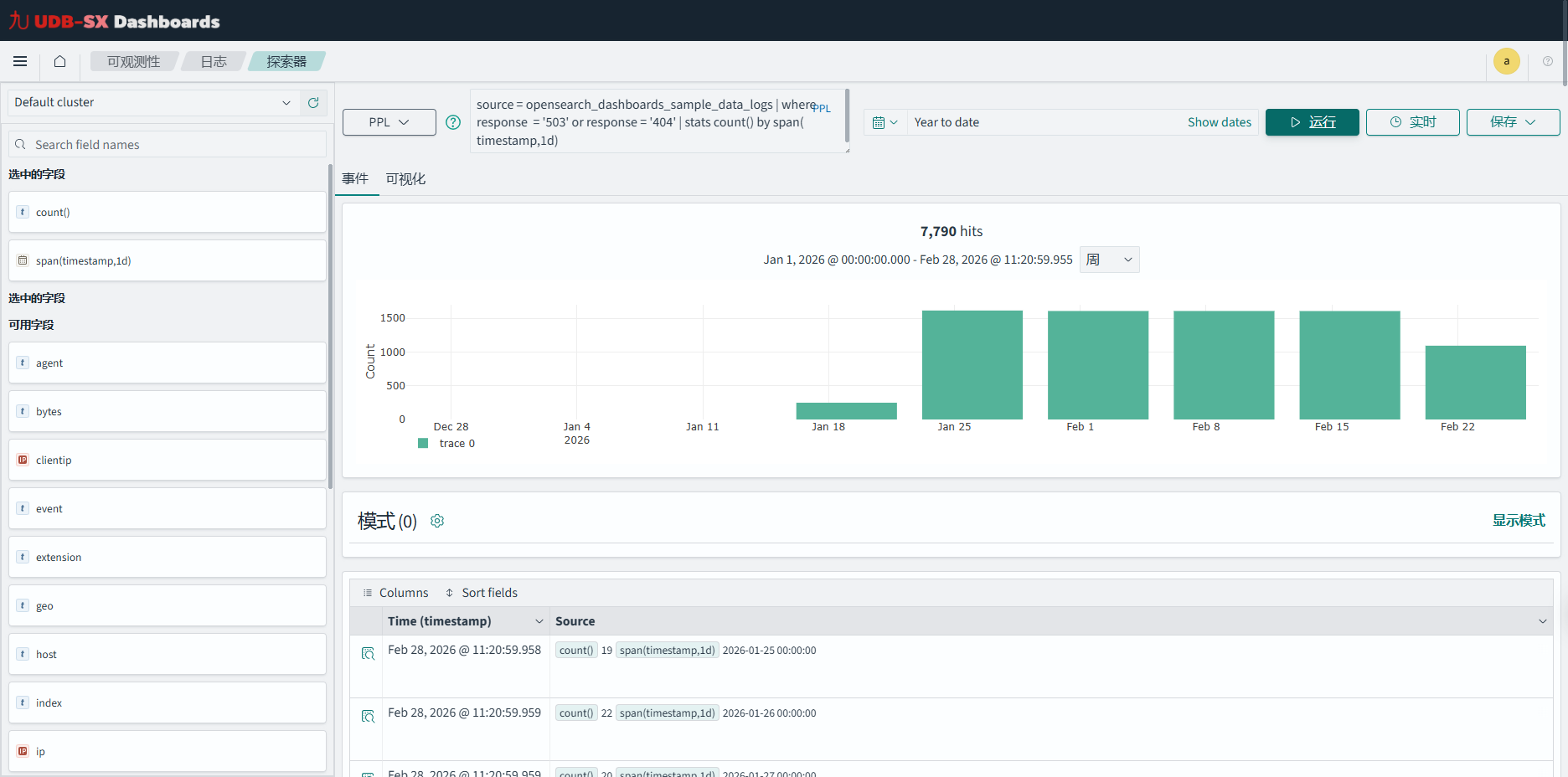1568x777 pixels.
Task: Open PPL query help icon
Action: [x=453, y=122]
